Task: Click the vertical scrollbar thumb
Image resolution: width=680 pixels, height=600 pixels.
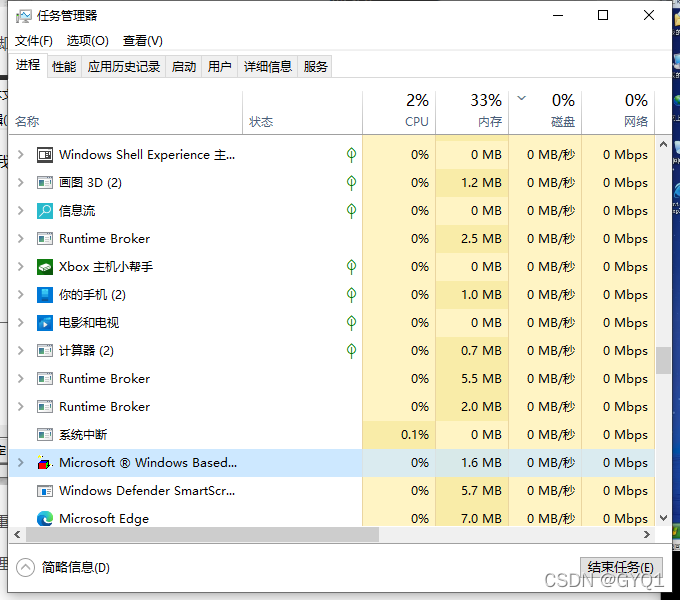Action: [663, 360]
